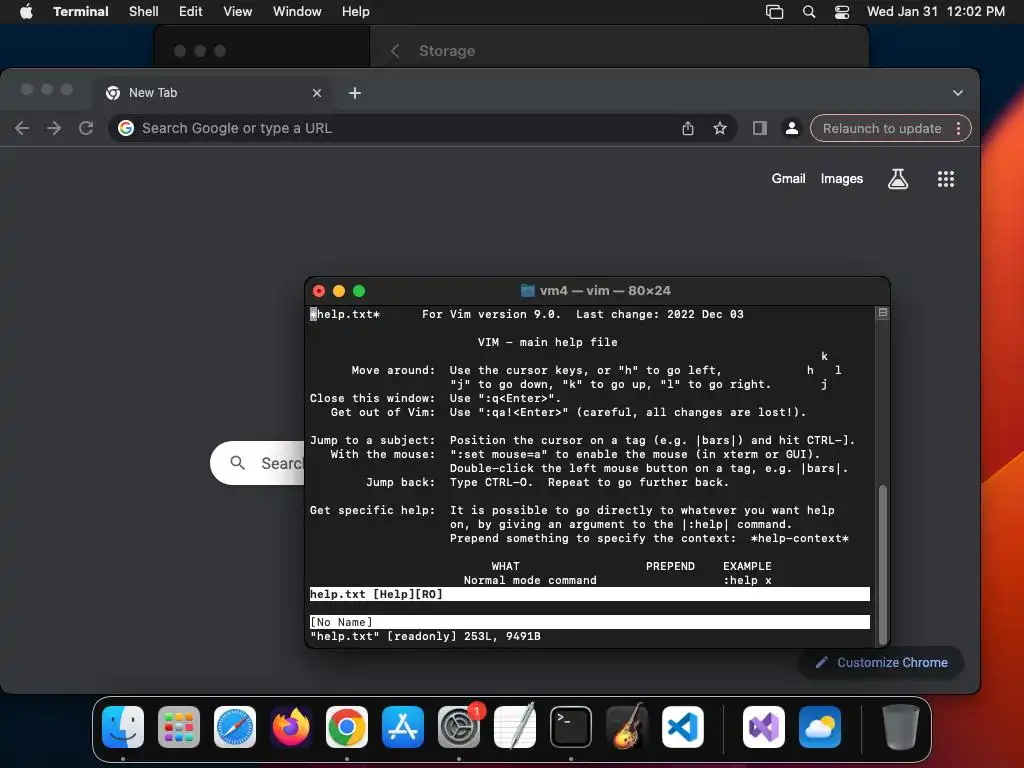This screenshot has width=1024, height=768.
Task: Click the "VIM - main help file" line
Action: point(547,342)
